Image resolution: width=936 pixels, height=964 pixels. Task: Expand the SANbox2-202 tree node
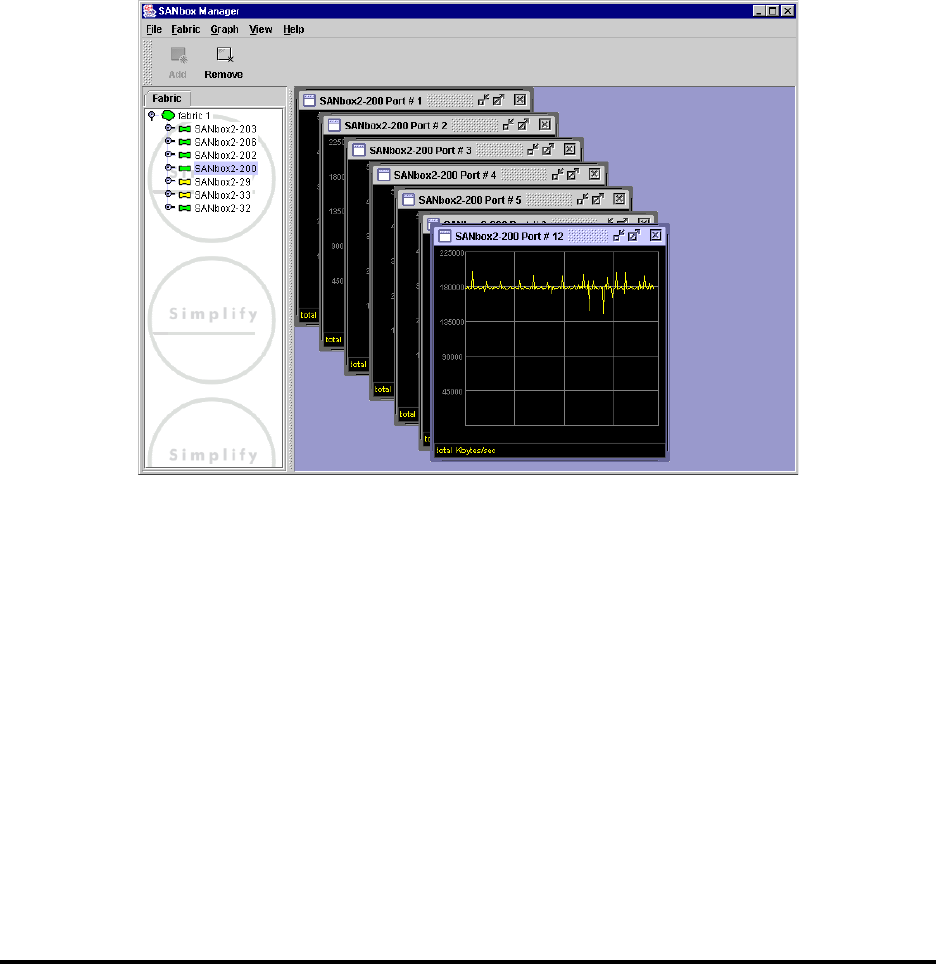(169, 155)
